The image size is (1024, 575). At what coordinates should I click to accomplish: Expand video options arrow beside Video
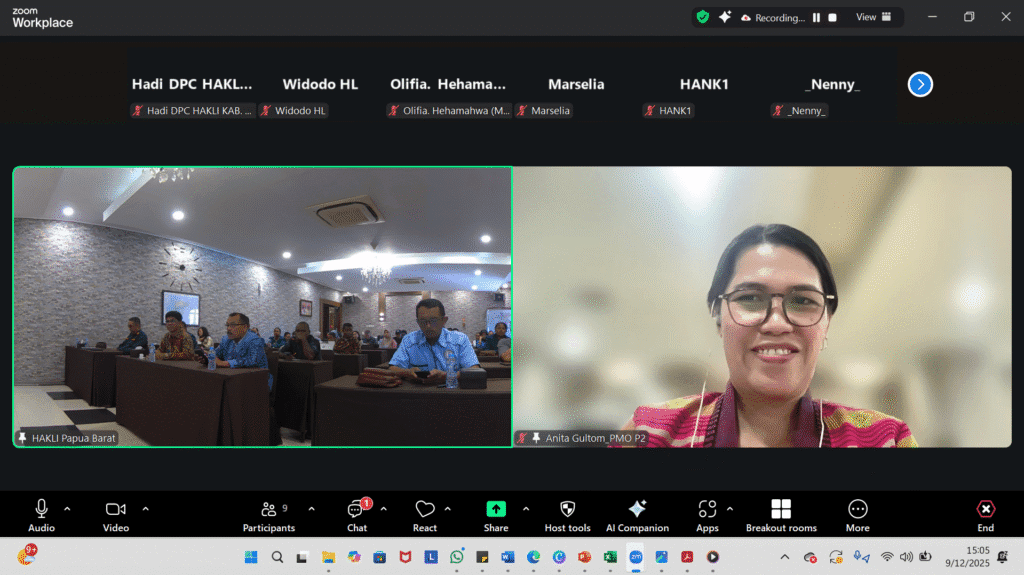145,508
